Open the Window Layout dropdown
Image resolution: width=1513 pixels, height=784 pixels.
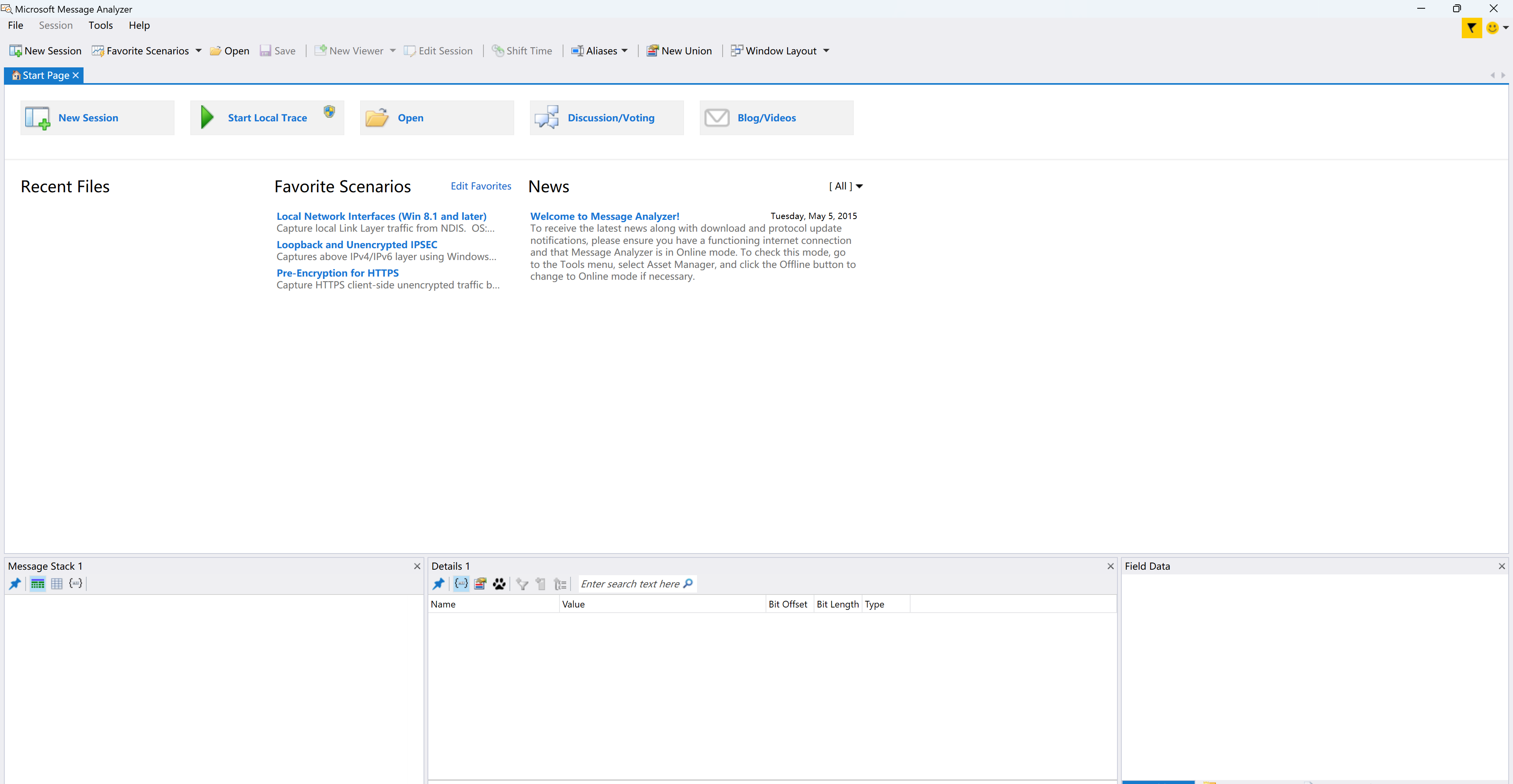pos(826,50)
